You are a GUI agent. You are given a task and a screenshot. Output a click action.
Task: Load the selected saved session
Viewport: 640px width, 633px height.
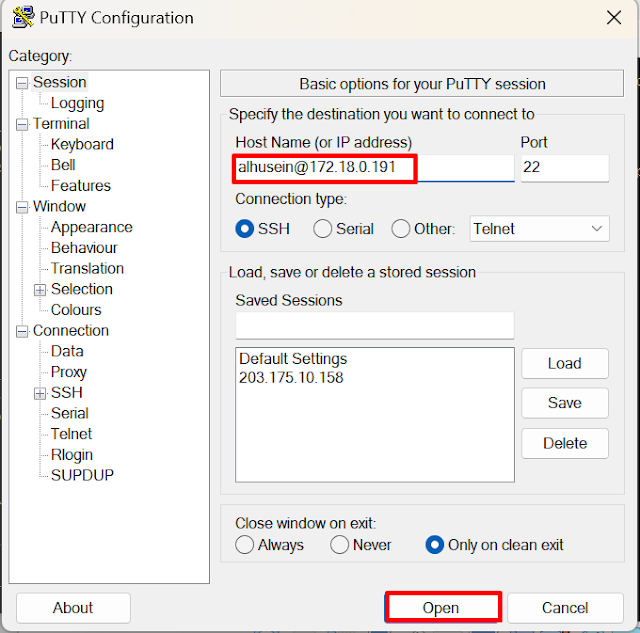coord(564,364)
